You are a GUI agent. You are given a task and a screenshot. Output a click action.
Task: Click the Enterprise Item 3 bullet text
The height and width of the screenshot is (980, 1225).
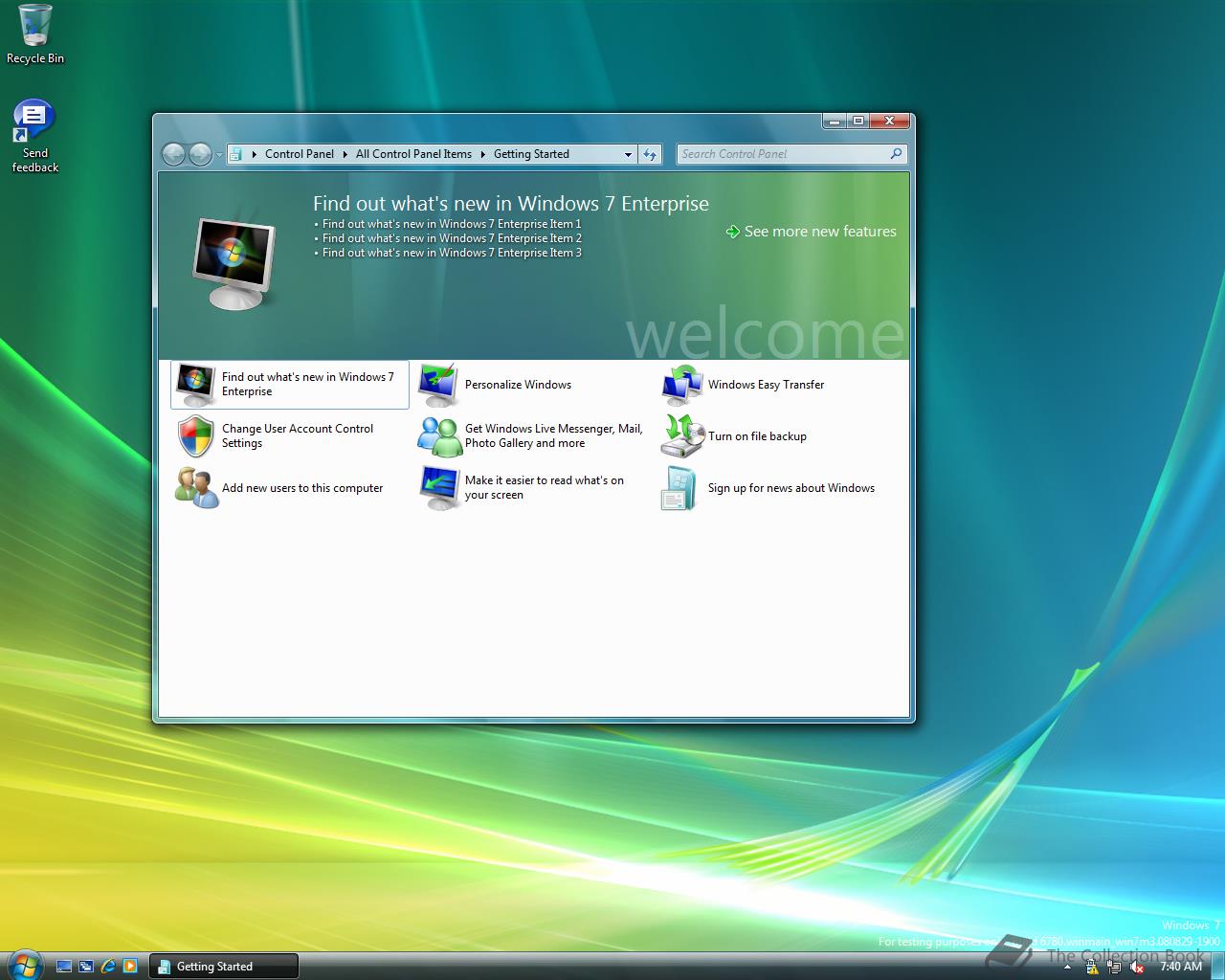452,253
